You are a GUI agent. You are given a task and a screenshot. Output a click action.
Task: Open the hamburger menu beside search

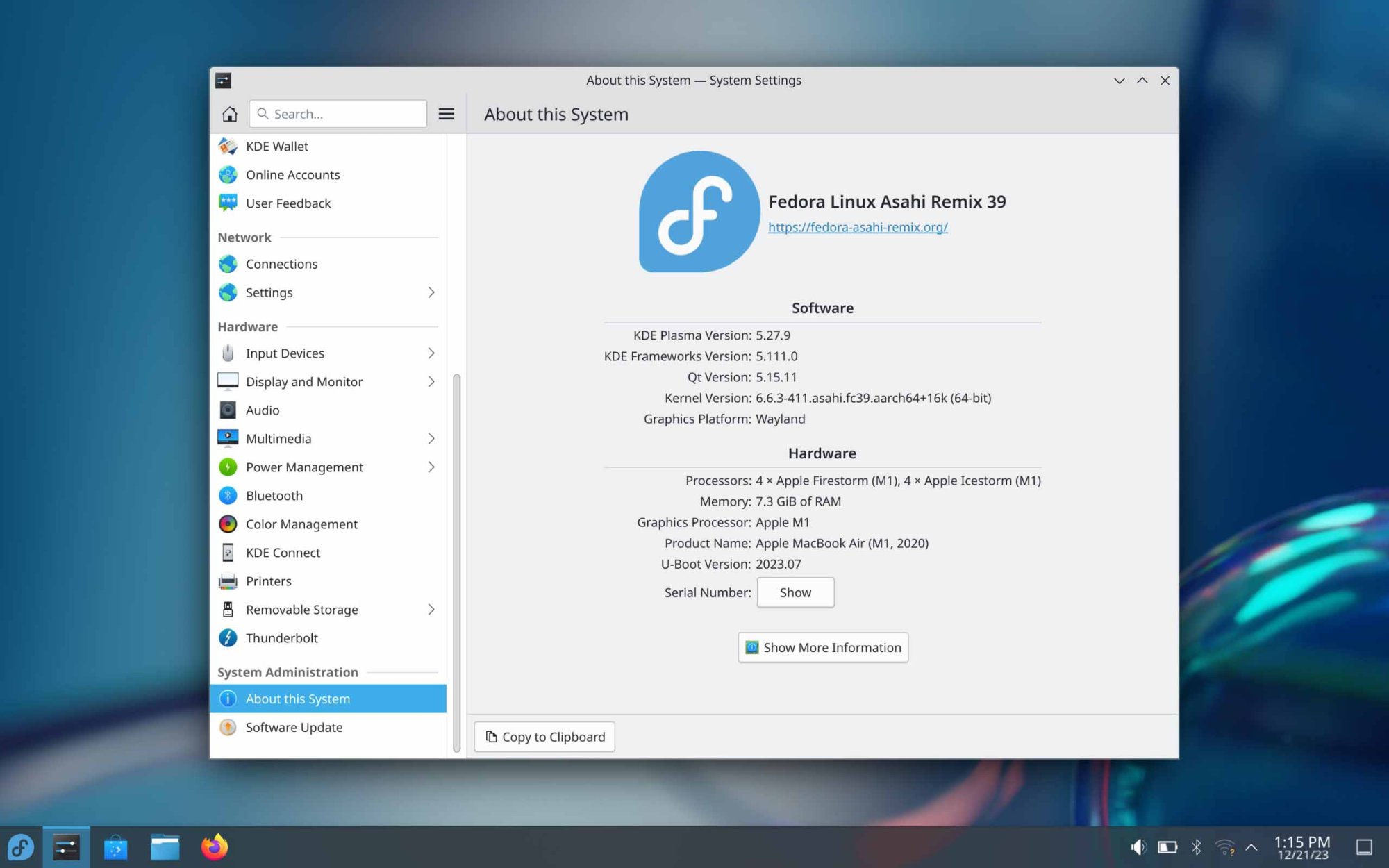pos(446,114)
